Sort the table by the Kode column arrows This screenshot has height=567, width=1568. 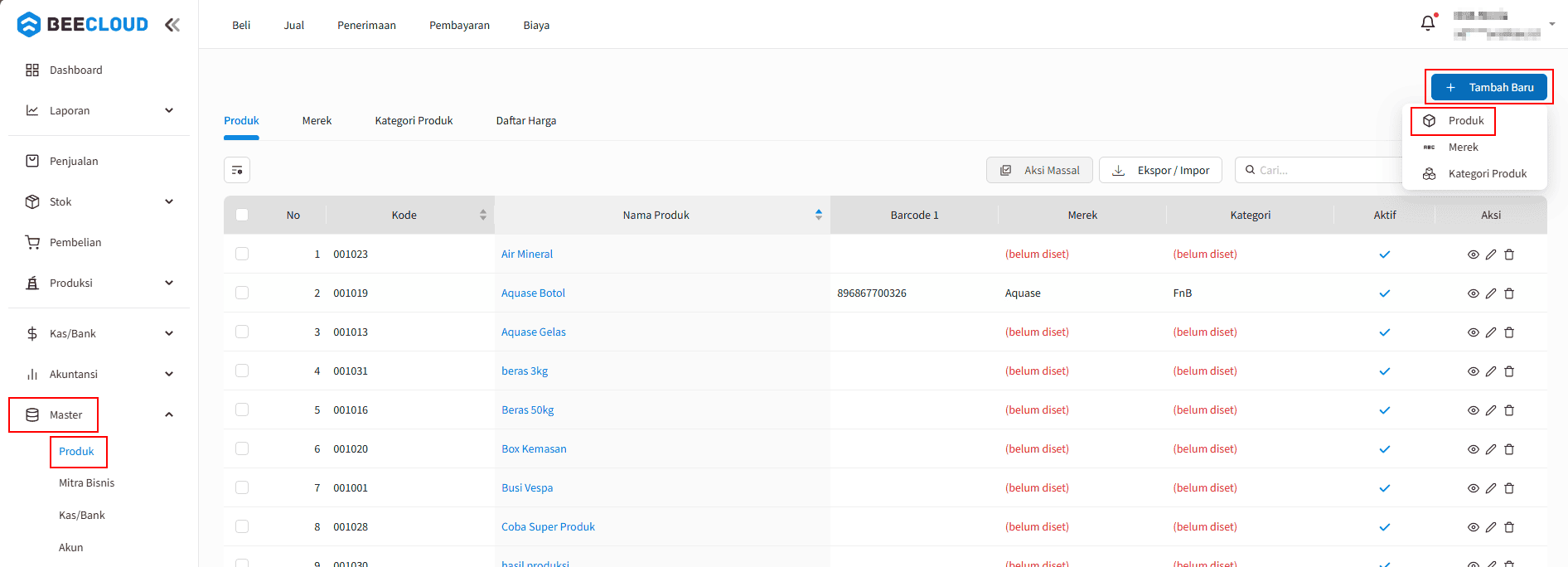point(483,215)
